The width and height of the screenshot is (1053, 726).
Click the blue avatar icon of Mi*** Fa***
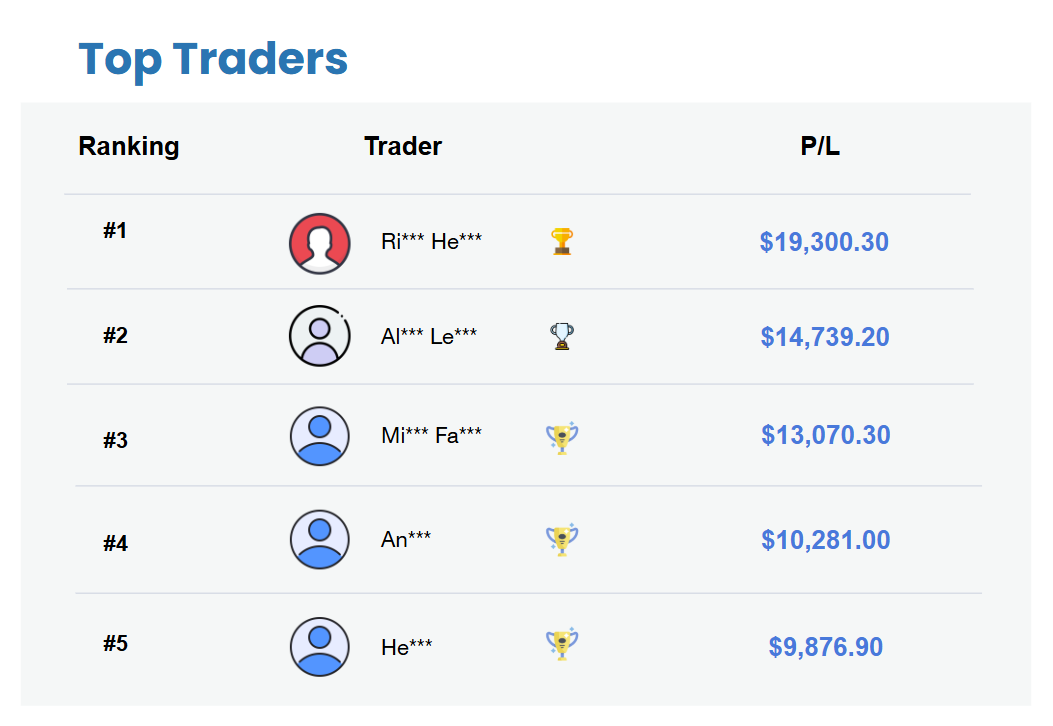[319, 437]
